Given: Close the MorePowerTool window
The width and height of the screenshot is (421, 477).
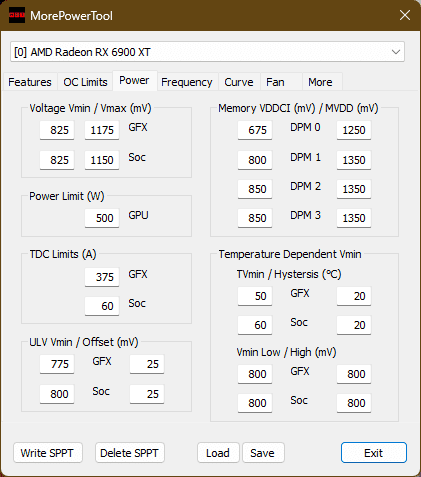Looking at the screenshot, I should (405, 15).
